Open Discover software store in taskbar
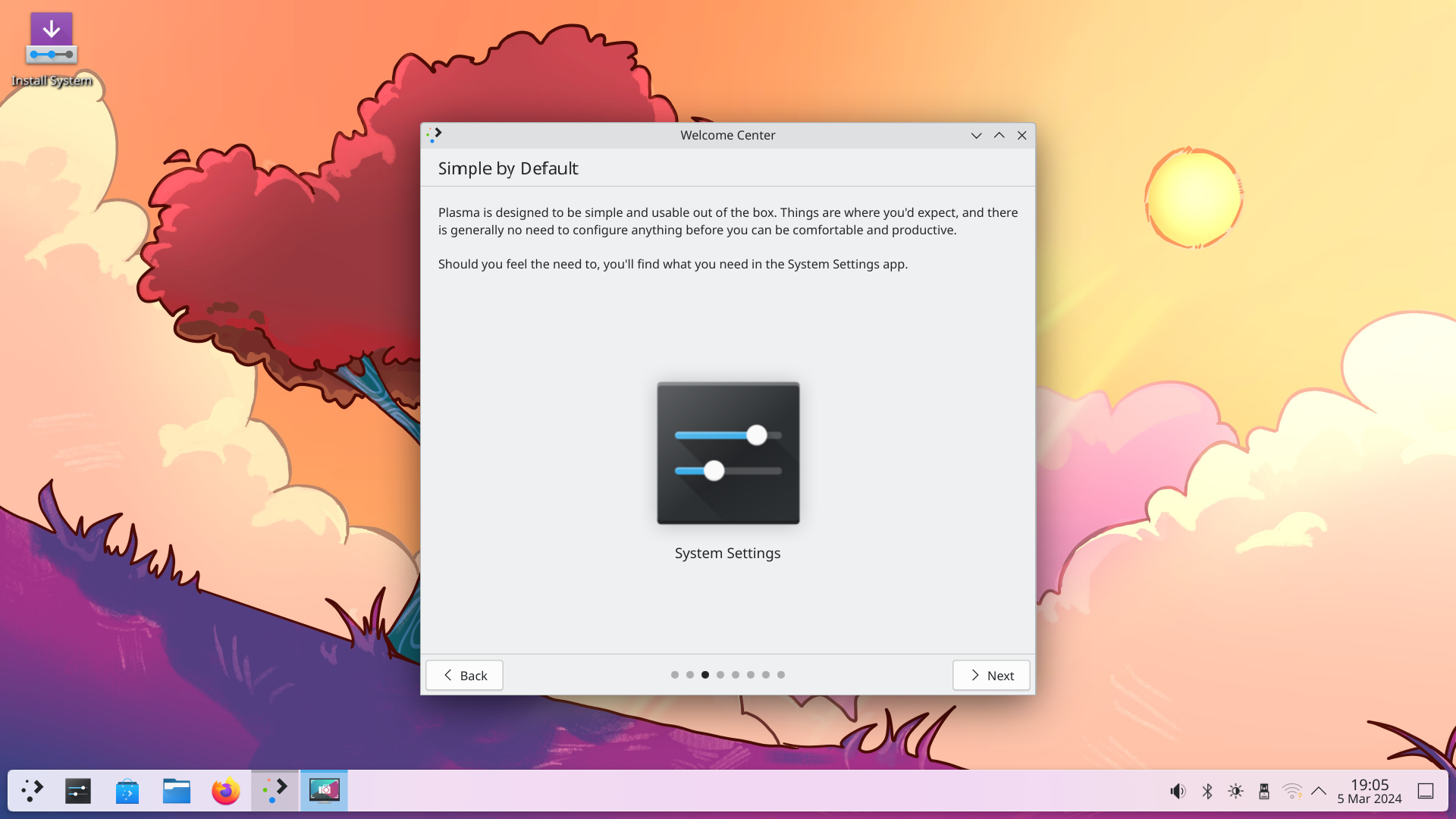Viewport: 1456px width, 819px height. point(127,791)
